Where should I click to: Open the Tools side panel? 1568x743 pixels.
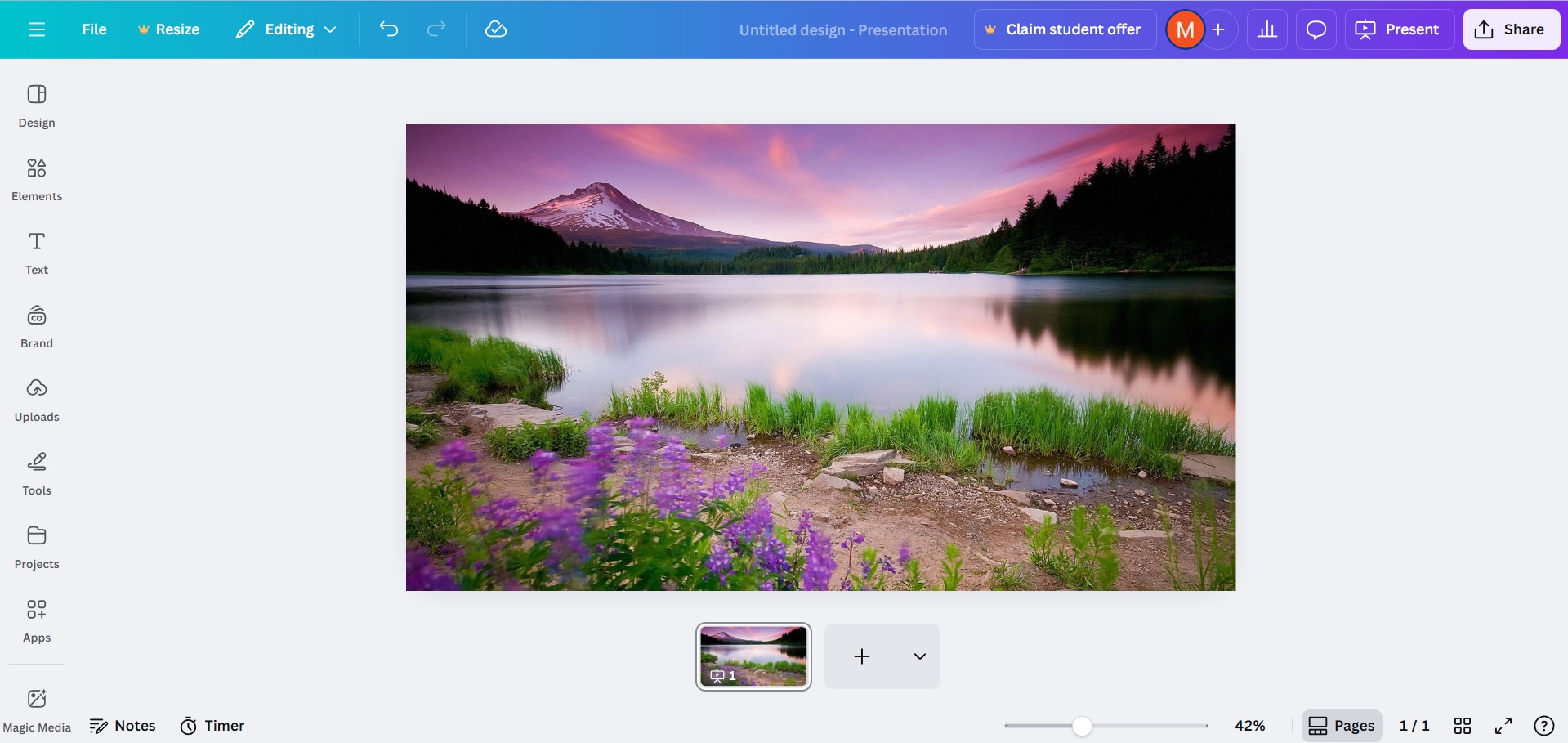(x=37, y=474)
